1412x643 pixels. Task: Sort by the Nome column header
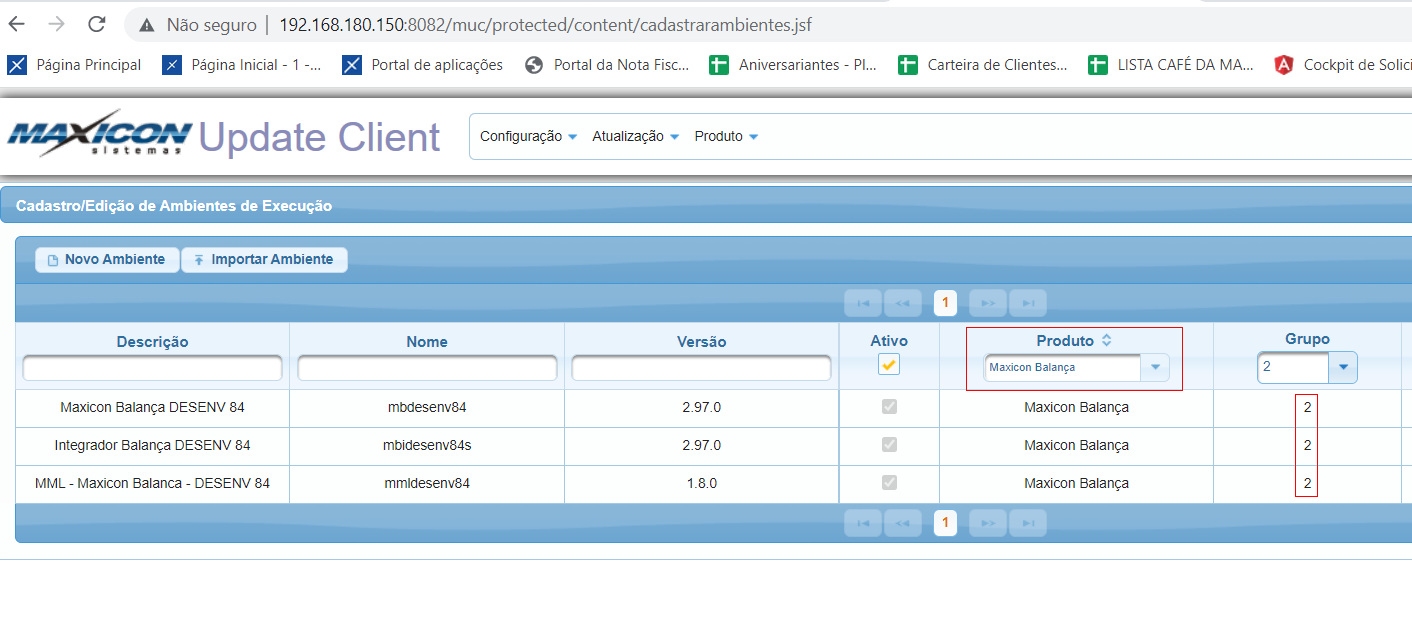pos(427,341)
